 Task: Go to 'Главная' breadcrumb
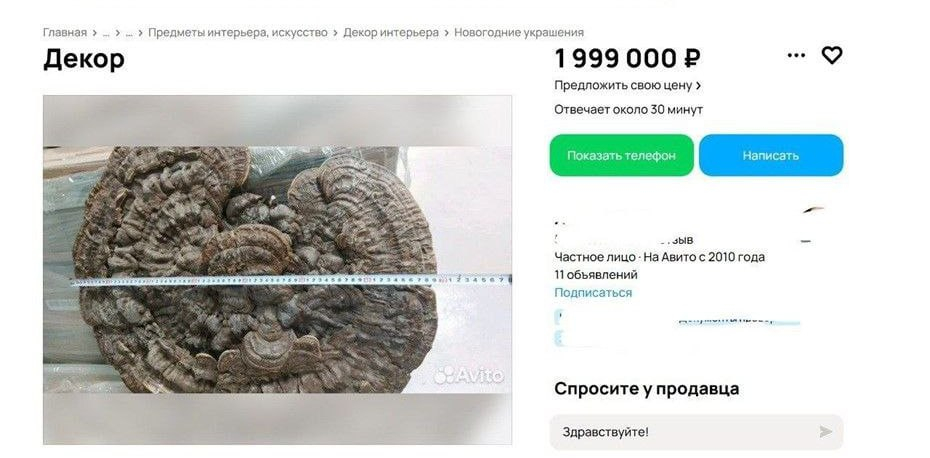pos(65,33)
